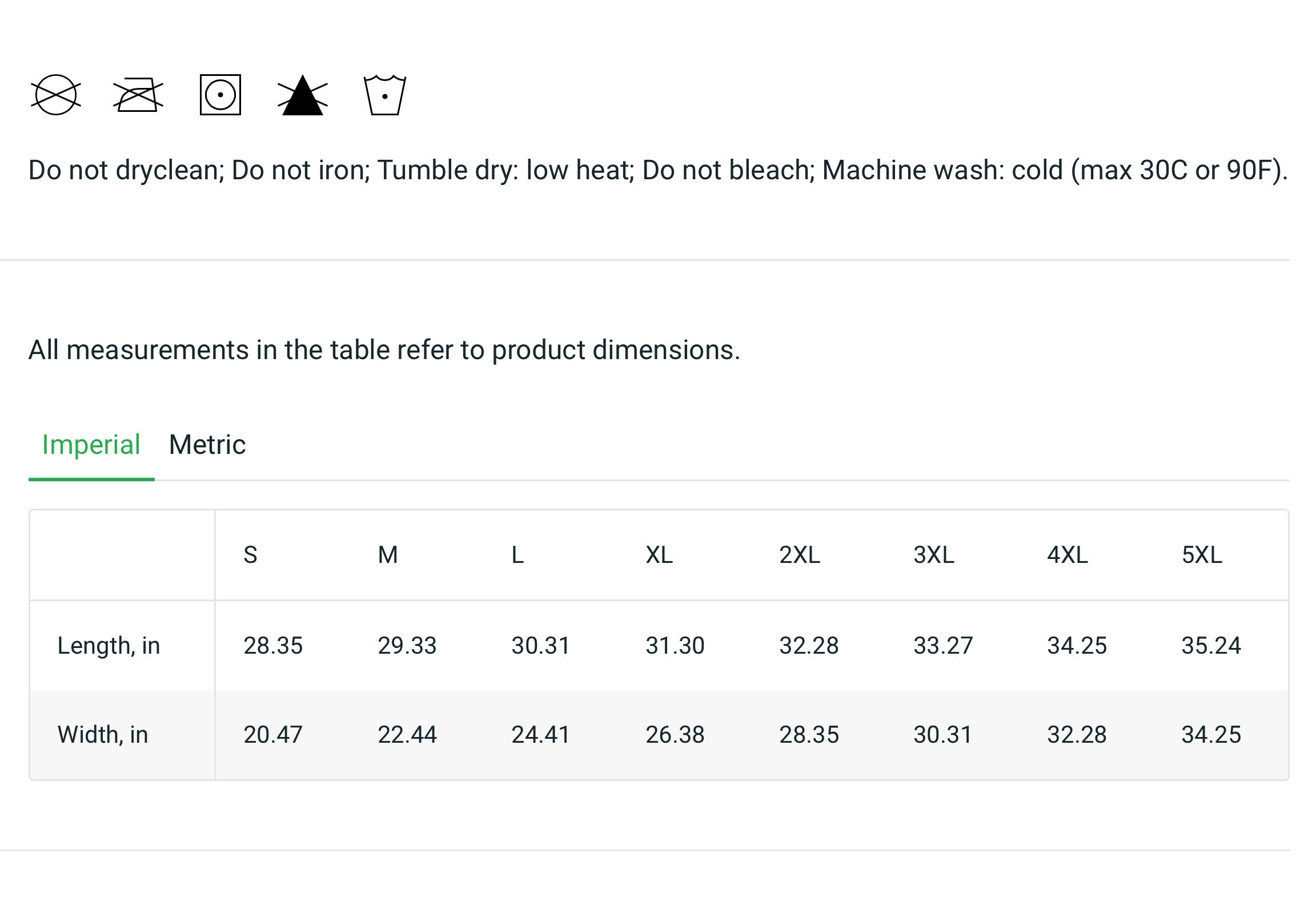The image size is (1316, 910).
Task: Click the do not bleach triangle icon
Action: (x=303, y=95)
